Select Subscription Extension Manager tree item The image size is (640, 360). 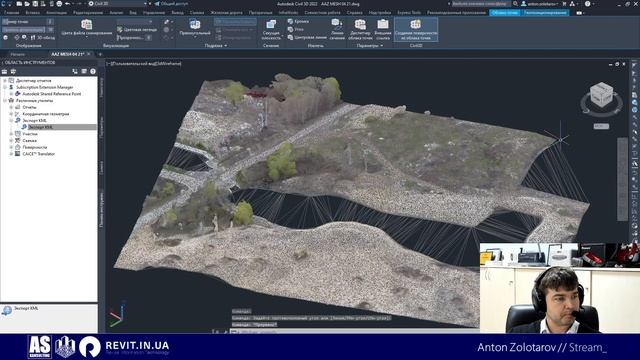(44, 87)
